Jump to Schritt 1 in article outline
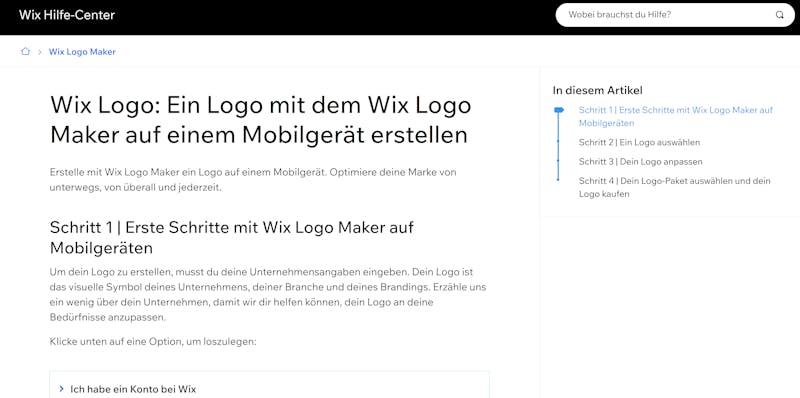The width and height of the screenshot is (800, 398). (676, 116)
